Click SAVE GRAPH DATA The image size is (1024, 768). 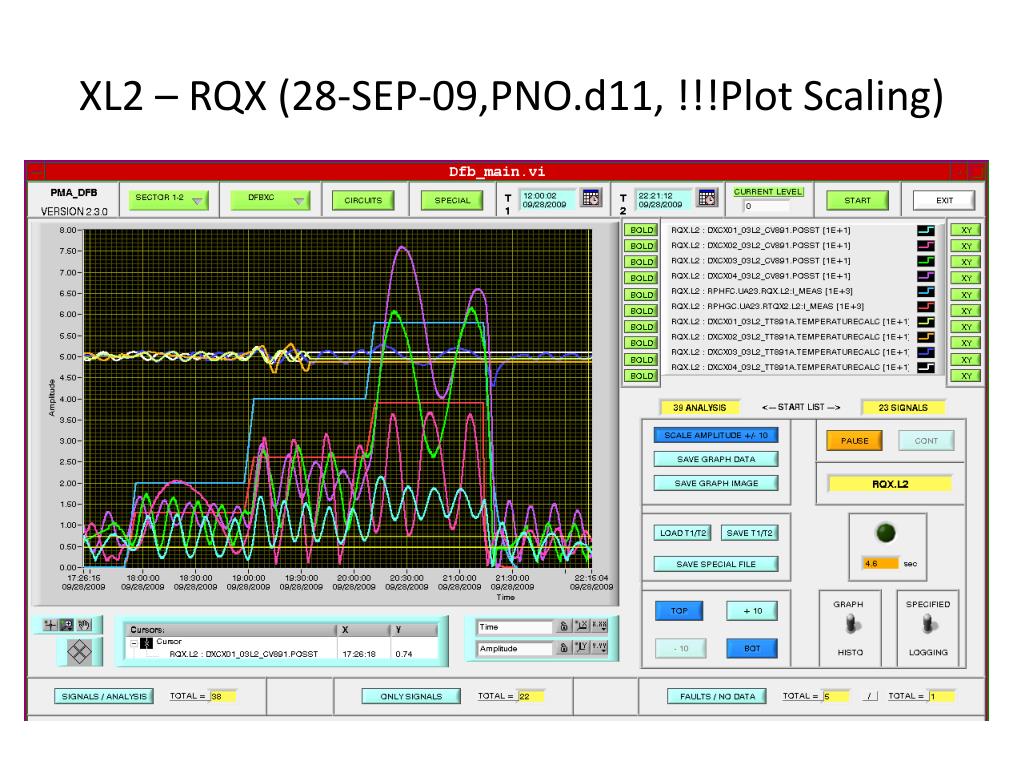pos(716,459)
